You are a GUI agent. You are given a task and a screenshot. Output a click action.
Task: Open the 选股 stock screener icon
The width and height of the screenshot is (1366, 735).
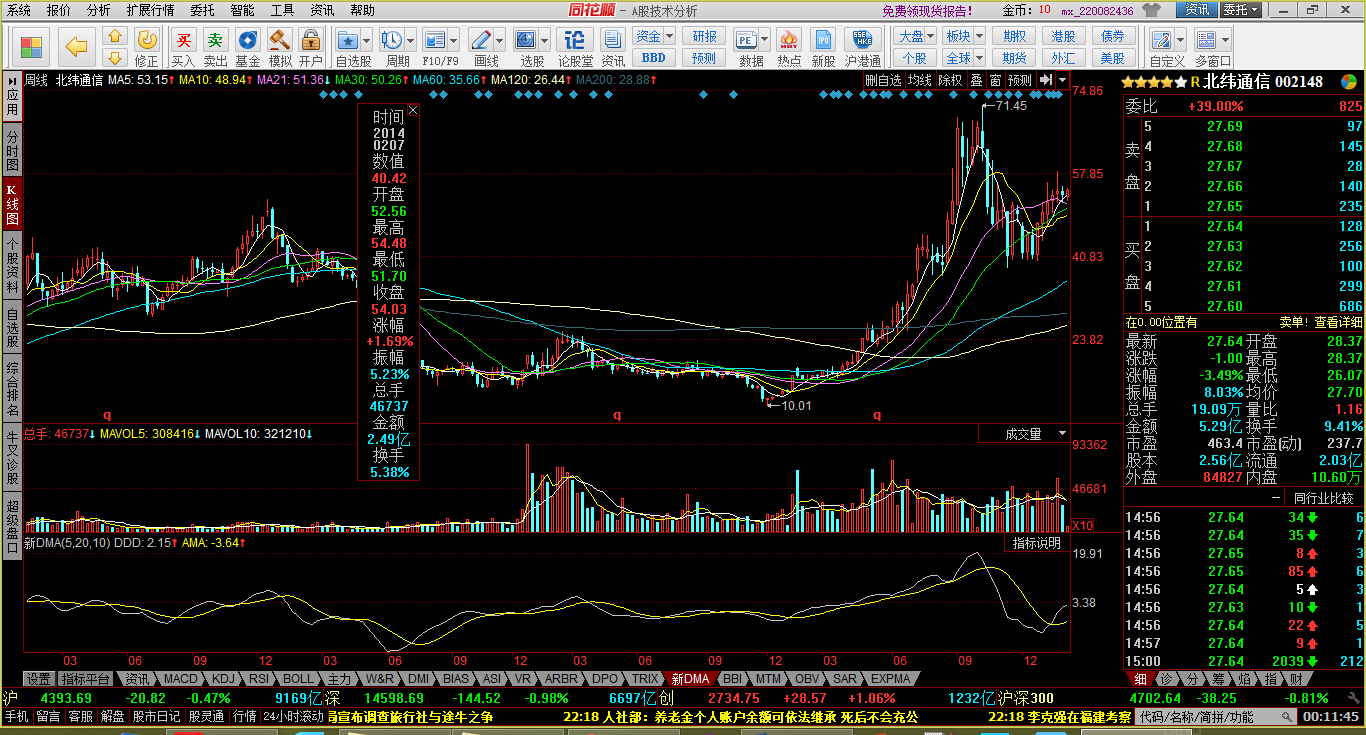526,40
